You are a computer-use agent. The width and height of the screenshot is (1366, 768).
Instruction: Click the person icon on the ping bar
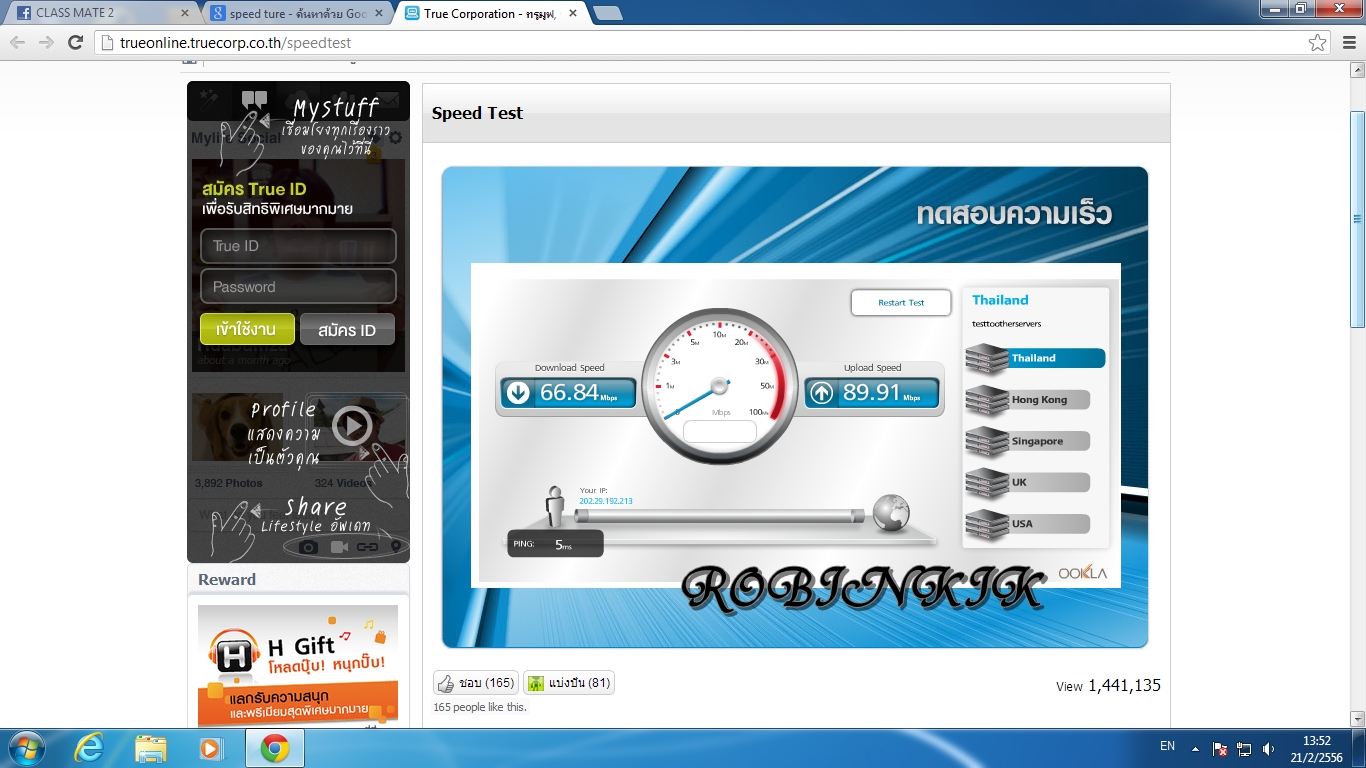coord(556,506)
